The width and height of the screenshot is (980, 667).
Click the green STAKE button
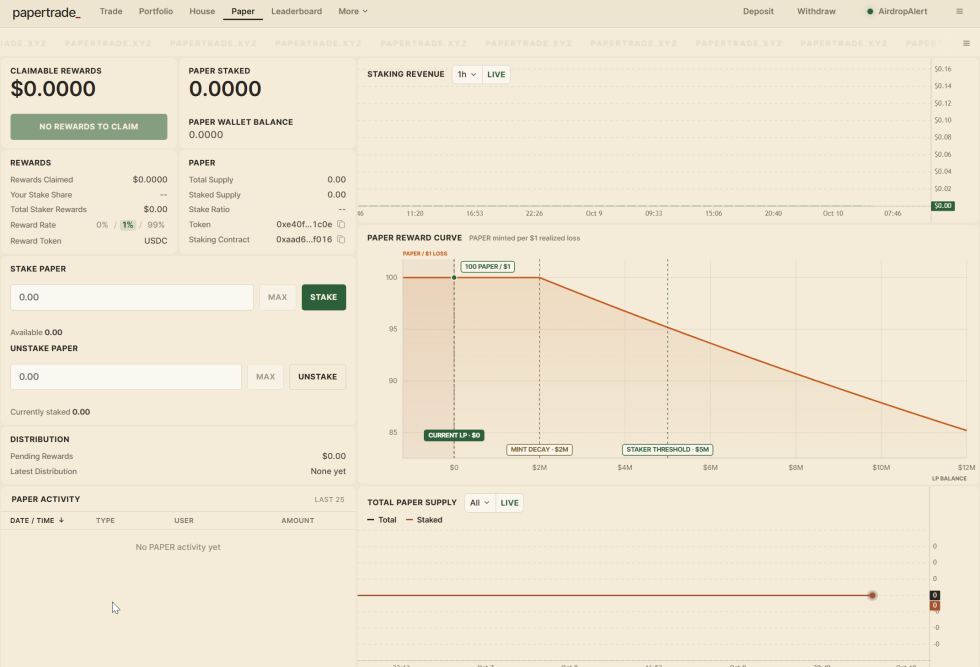coord(324,298)
